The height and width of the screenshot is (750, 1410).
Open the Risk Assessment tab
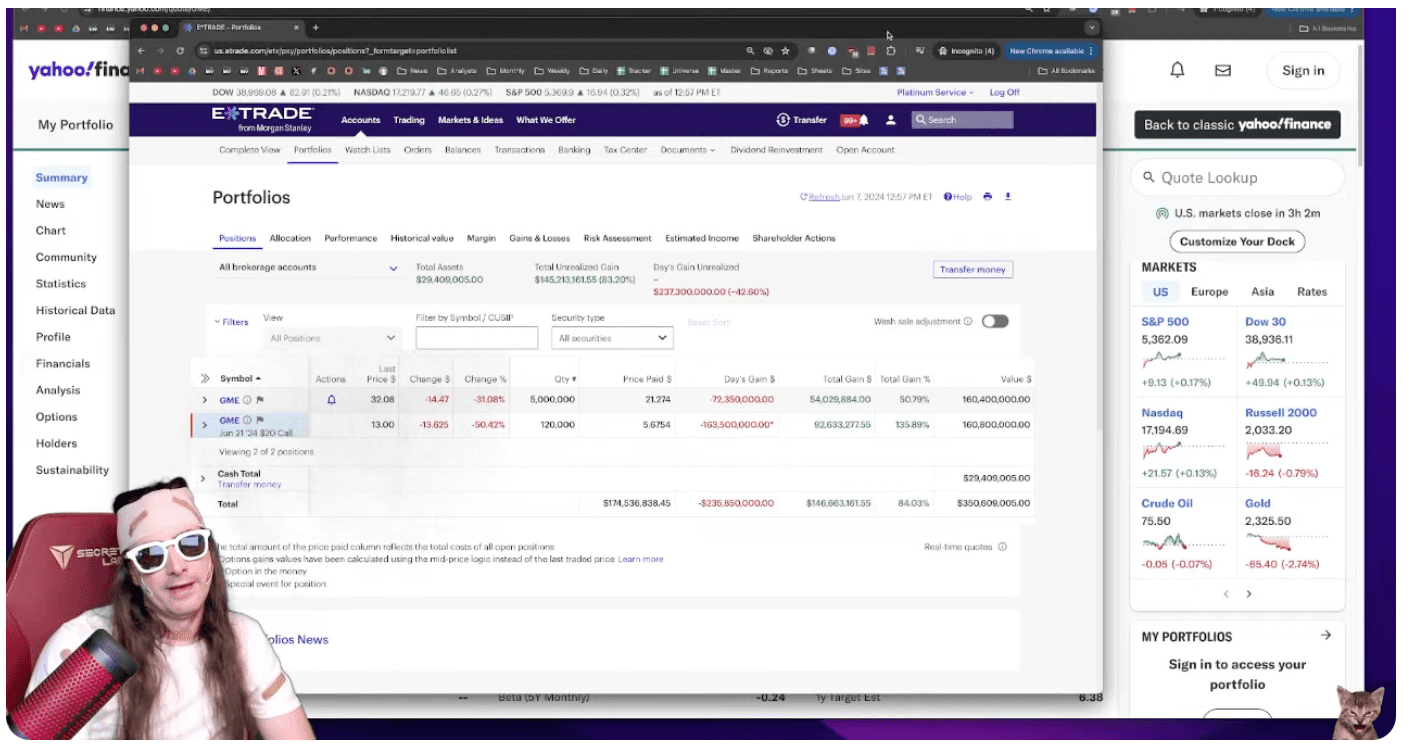coord(617,238)
